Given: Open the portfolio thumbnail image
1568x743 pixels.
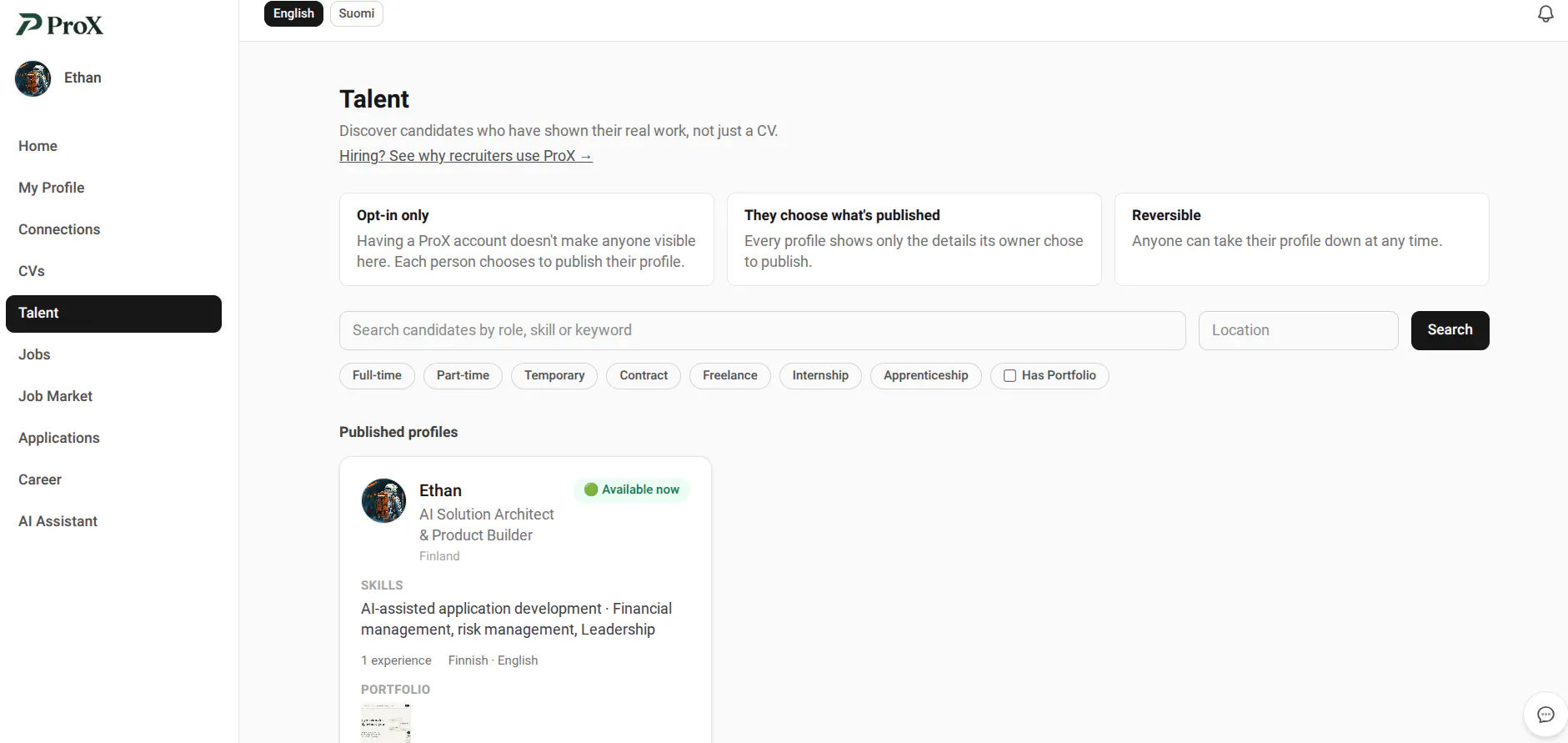Looking at the screenshot, I should click(386, 723).
